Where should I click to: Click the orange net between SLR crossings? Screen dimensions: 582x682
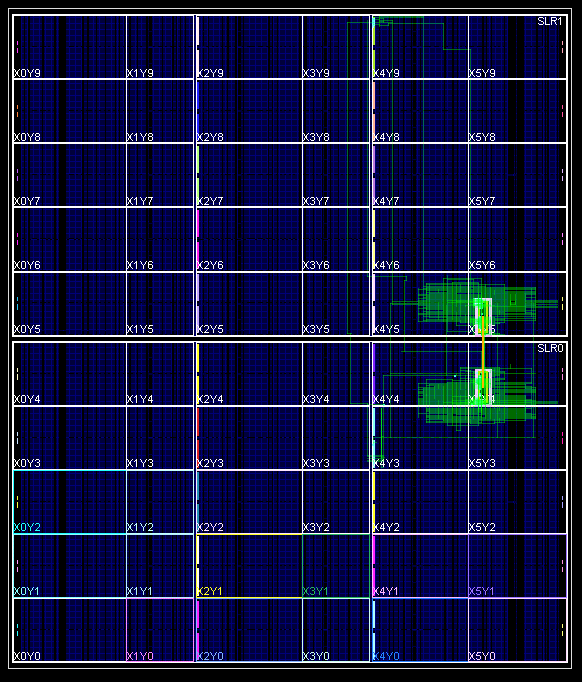click(x=483, y=352)
